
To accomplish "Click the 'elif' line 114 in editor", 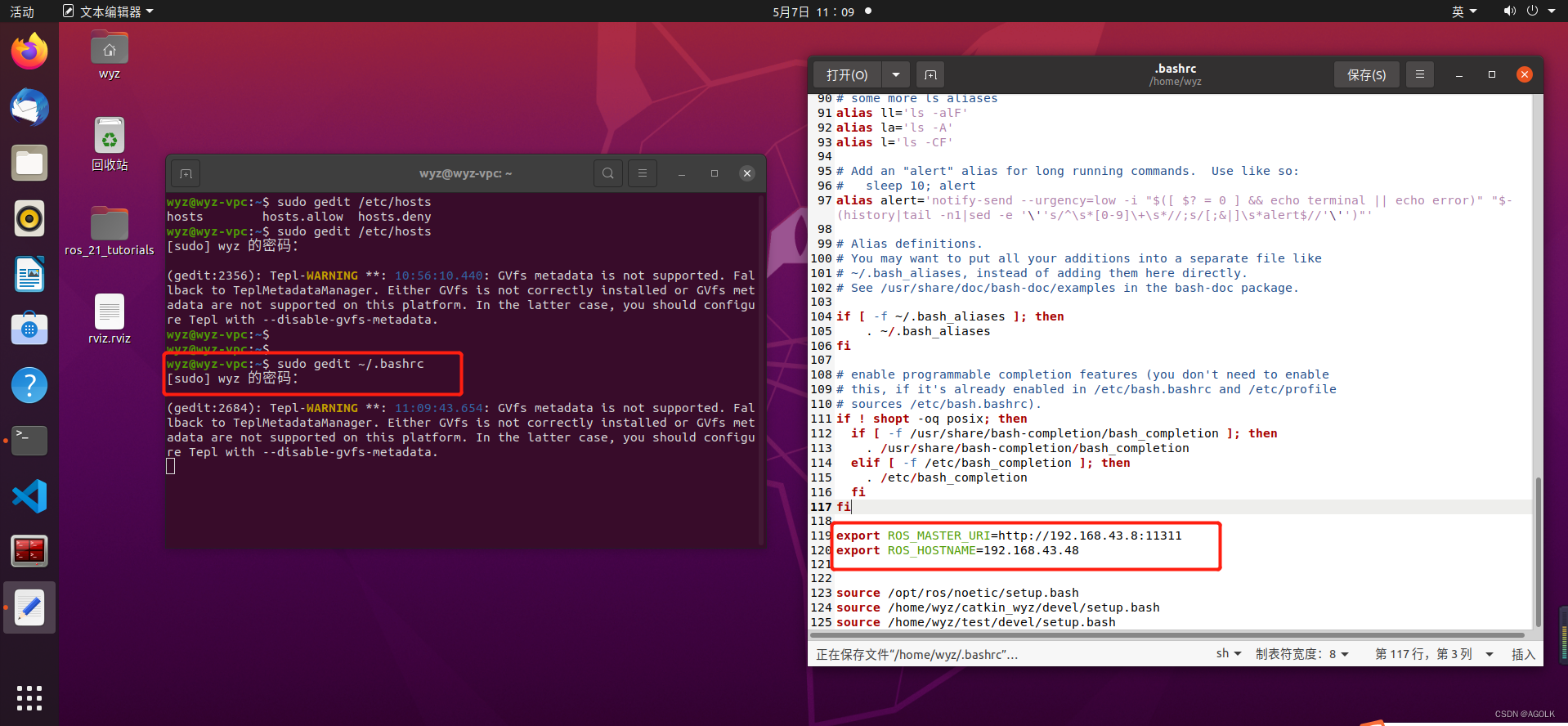I will [x=990, y=463].
